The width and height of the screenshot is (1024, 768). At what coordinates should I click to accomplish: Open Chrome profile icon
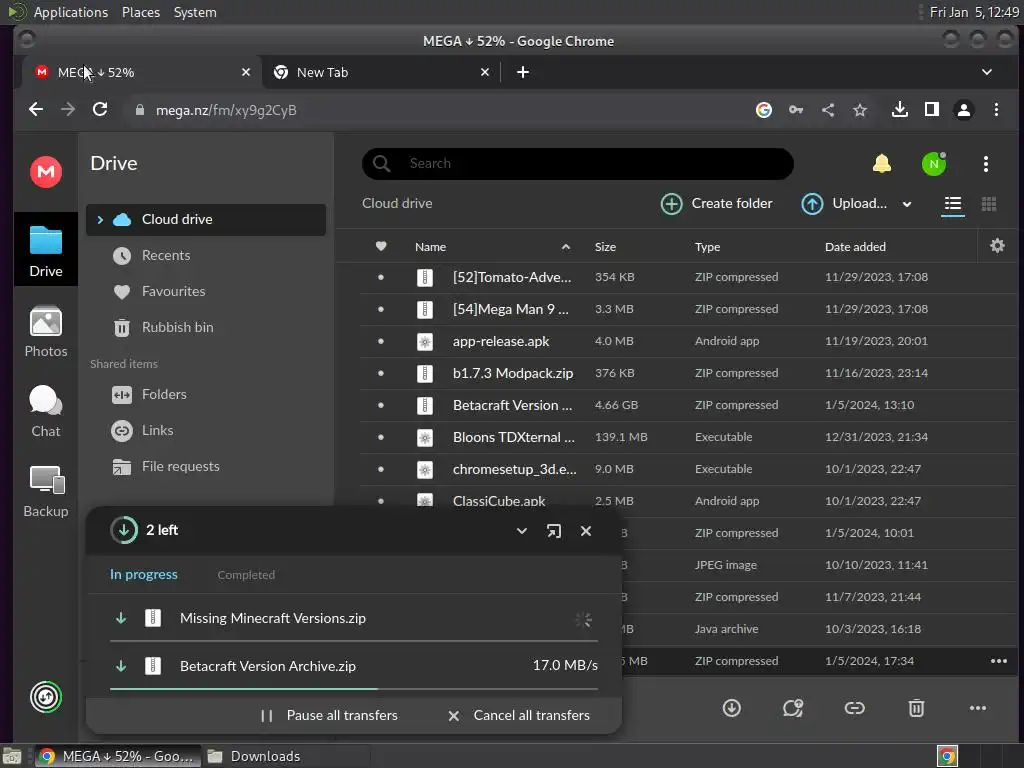[963, 110]
